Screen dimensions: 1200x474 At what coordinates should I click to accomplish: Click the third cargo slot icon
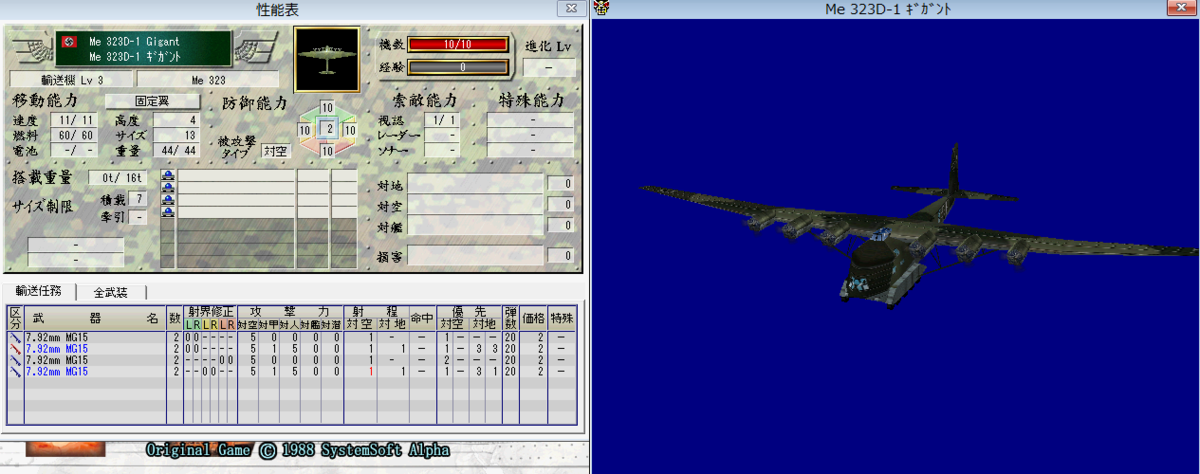[168, 200]
